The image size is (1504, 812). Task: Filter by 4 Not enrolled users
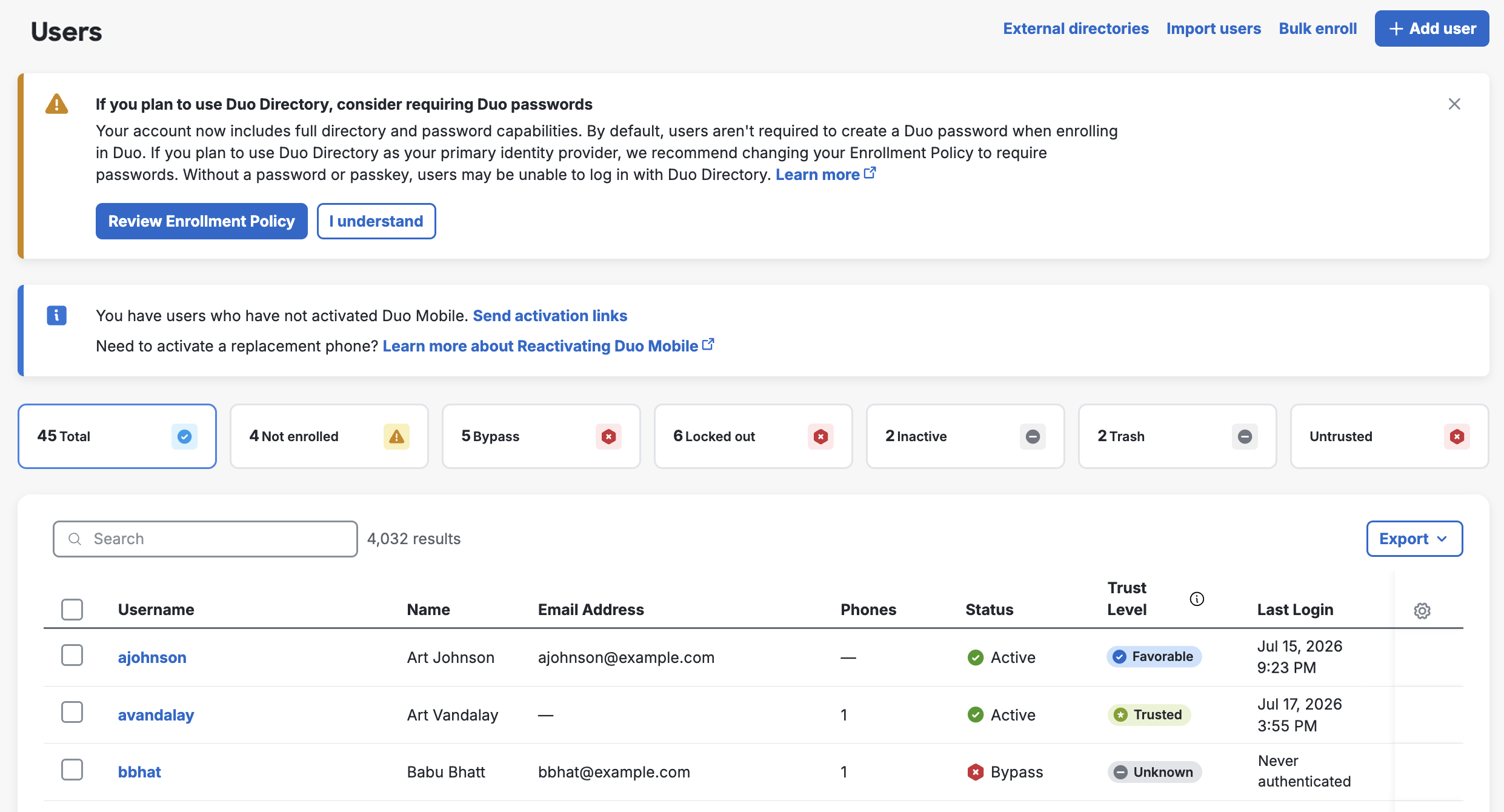click(x=329, y=436)
